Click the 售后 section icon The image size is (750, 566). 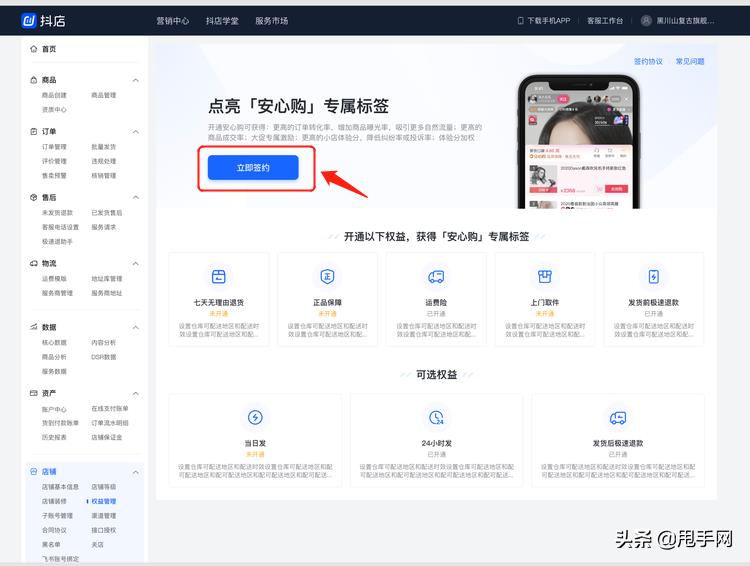[33, 197]
